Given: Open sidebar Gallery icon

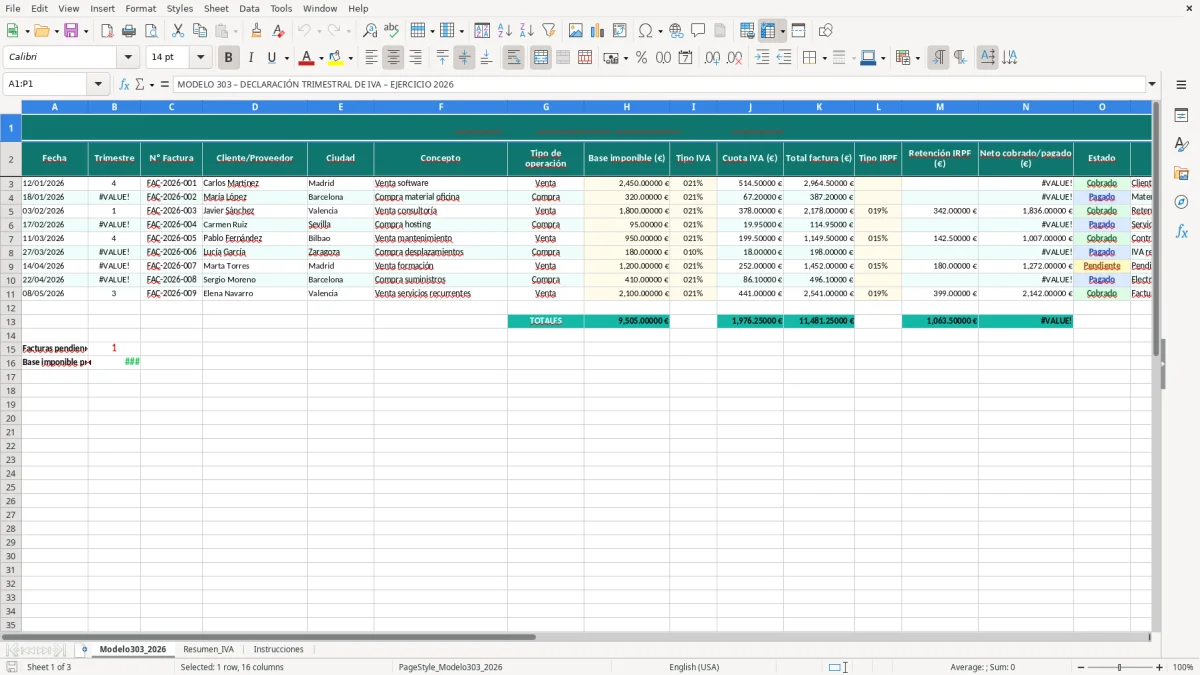Looking at the screenshot, I should [x=1181, y=174].
